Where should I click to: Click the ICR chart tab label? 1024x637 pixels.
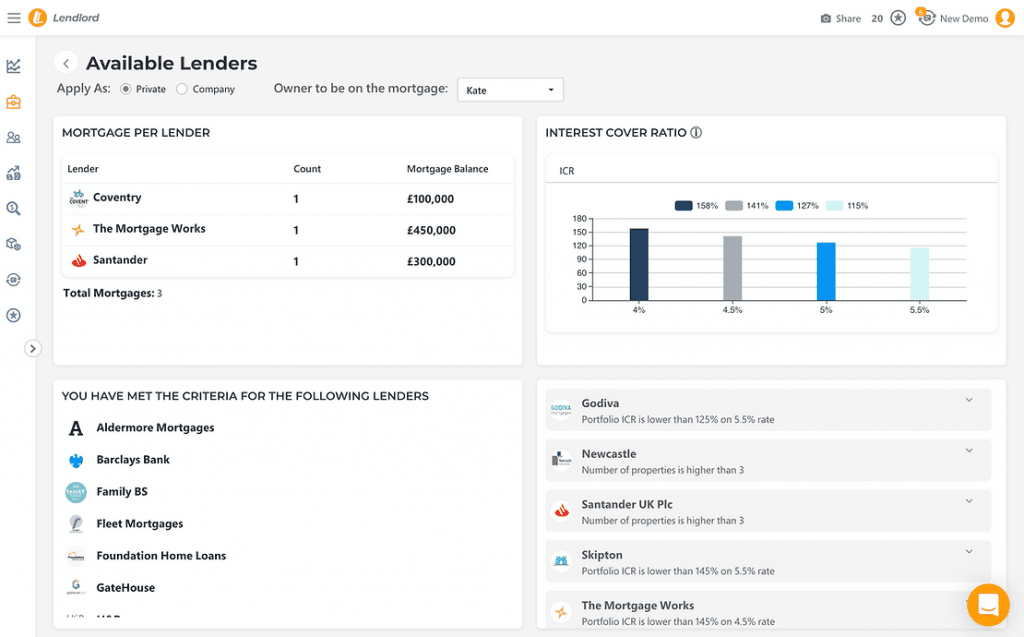click(x=567, y=171)
